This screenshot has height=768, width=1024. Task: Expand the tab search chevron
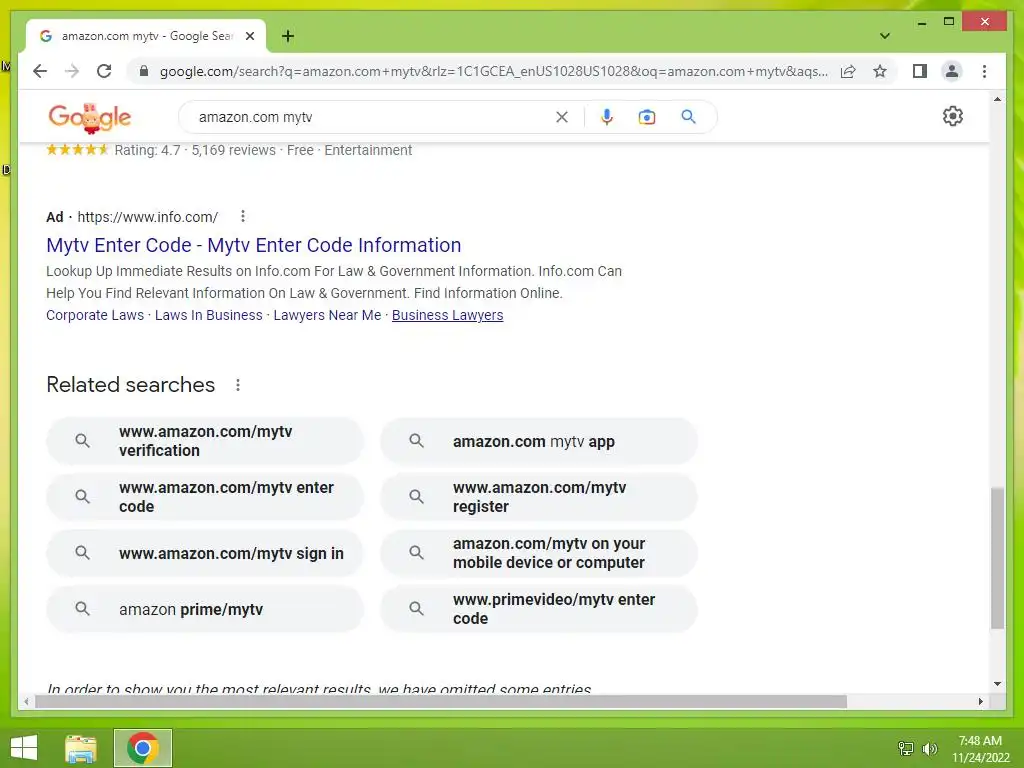click(x=884, y=36)
